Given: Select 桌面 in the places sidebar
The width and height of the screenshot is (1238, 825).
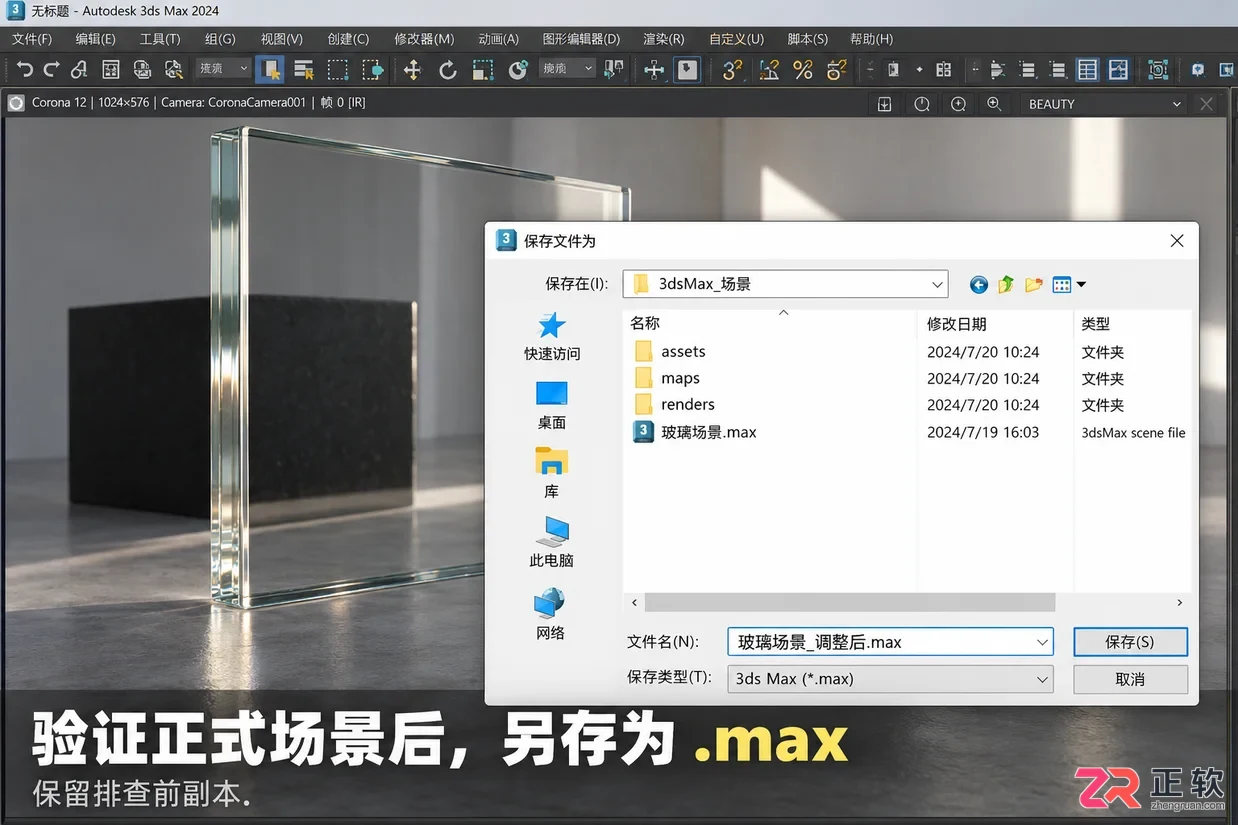Looking at the screenshot, I should coord(552,405).
